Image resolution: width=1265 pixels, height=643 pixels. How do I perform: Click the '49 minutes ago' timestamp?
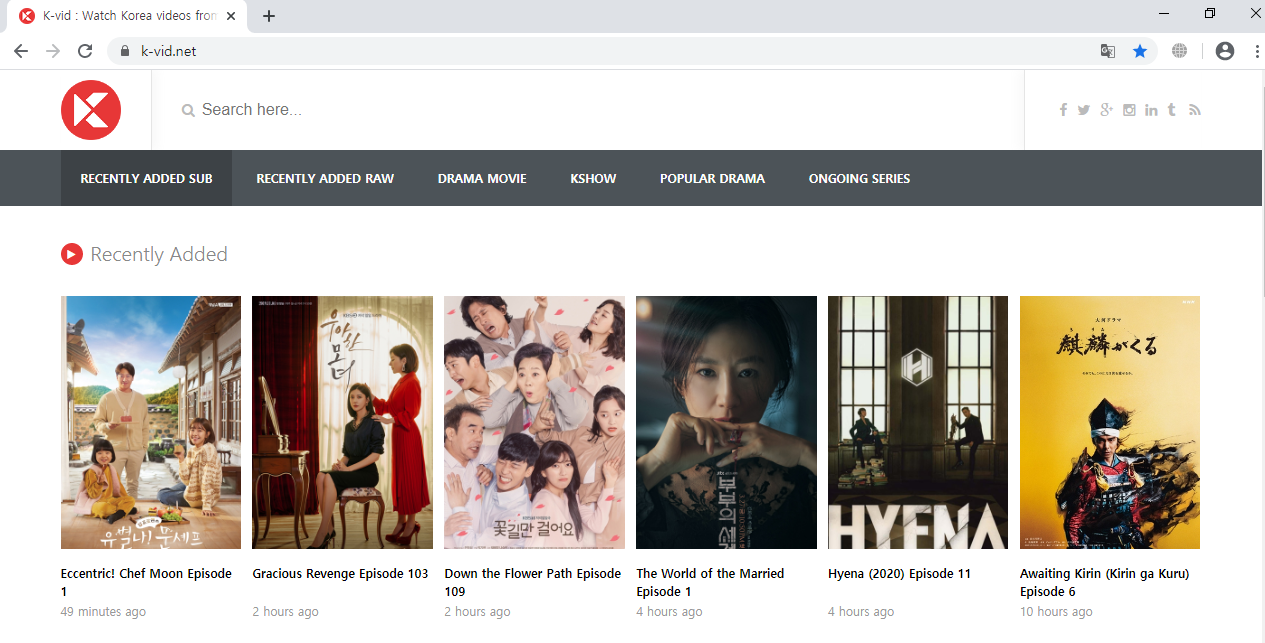[x=103, y=612]
